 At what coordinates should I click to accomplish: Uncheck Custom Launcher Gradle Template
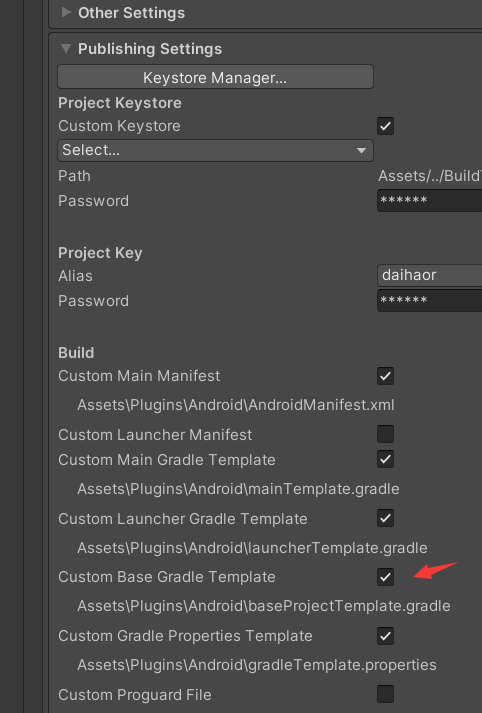(385, 518)
